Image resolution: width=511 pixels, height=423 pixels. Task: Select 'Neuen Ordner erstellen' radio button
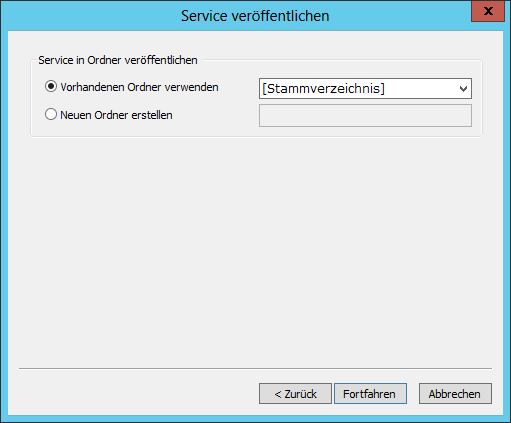(x=51, y=115)
